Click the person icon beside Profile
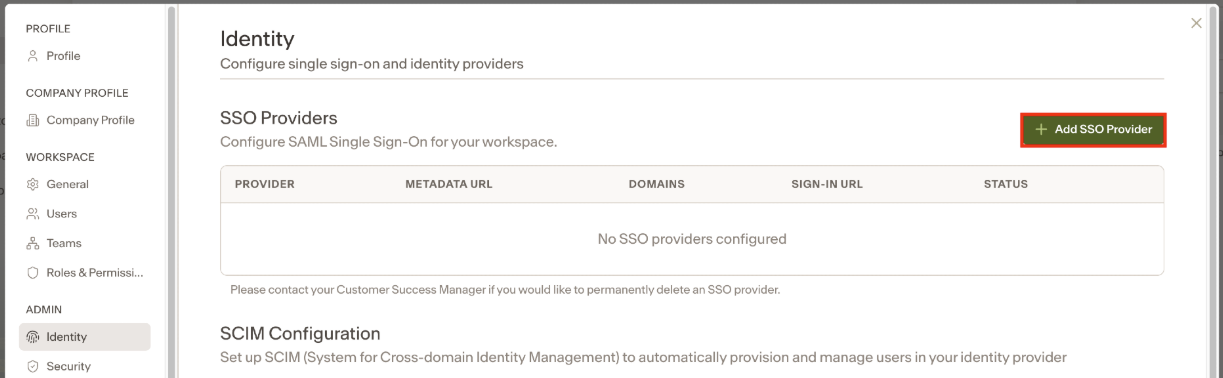1223x378 pixels. point(33,56)
